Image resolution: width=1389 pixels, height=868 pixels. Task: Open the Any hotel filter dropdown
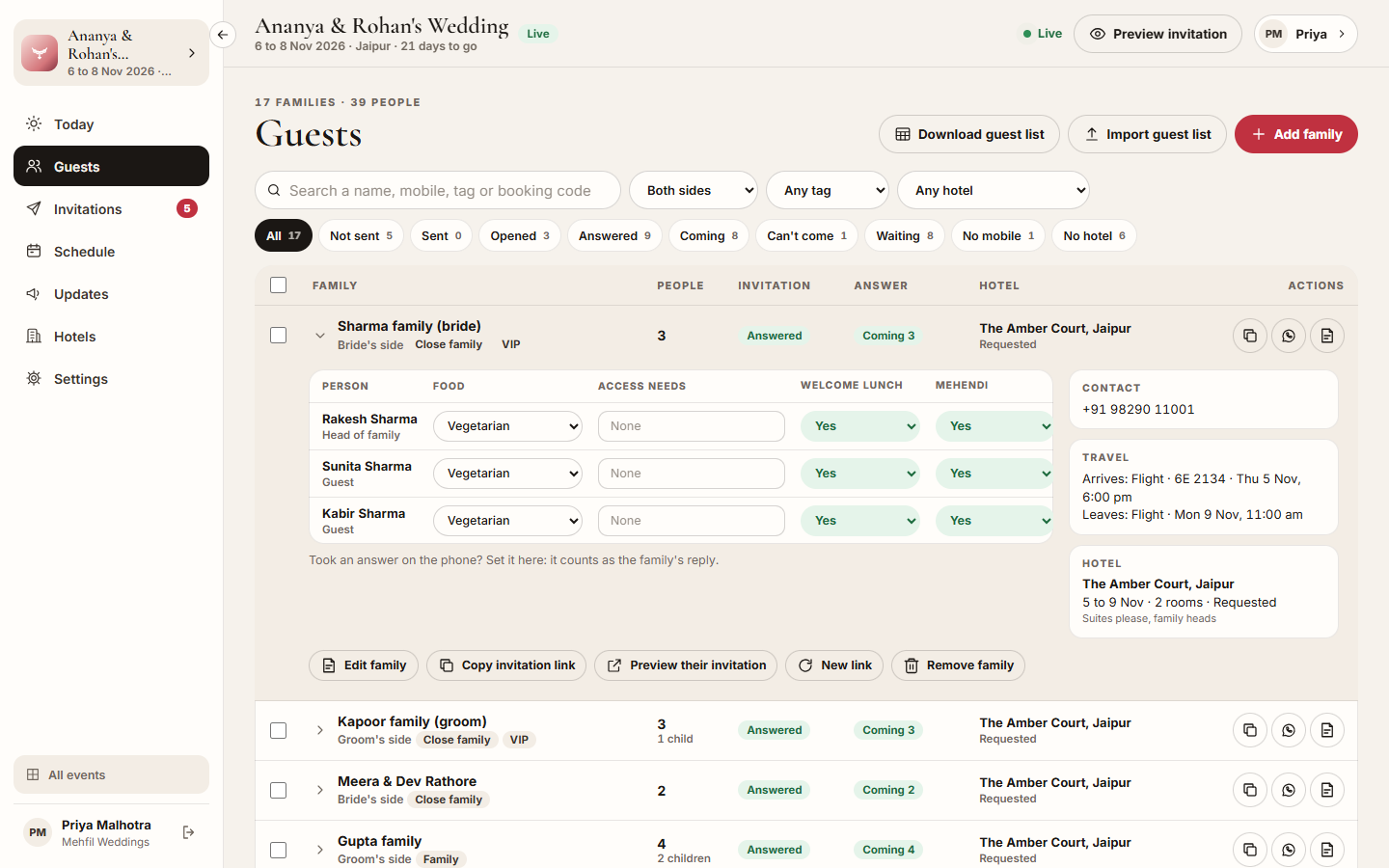[x=994, y=190]
